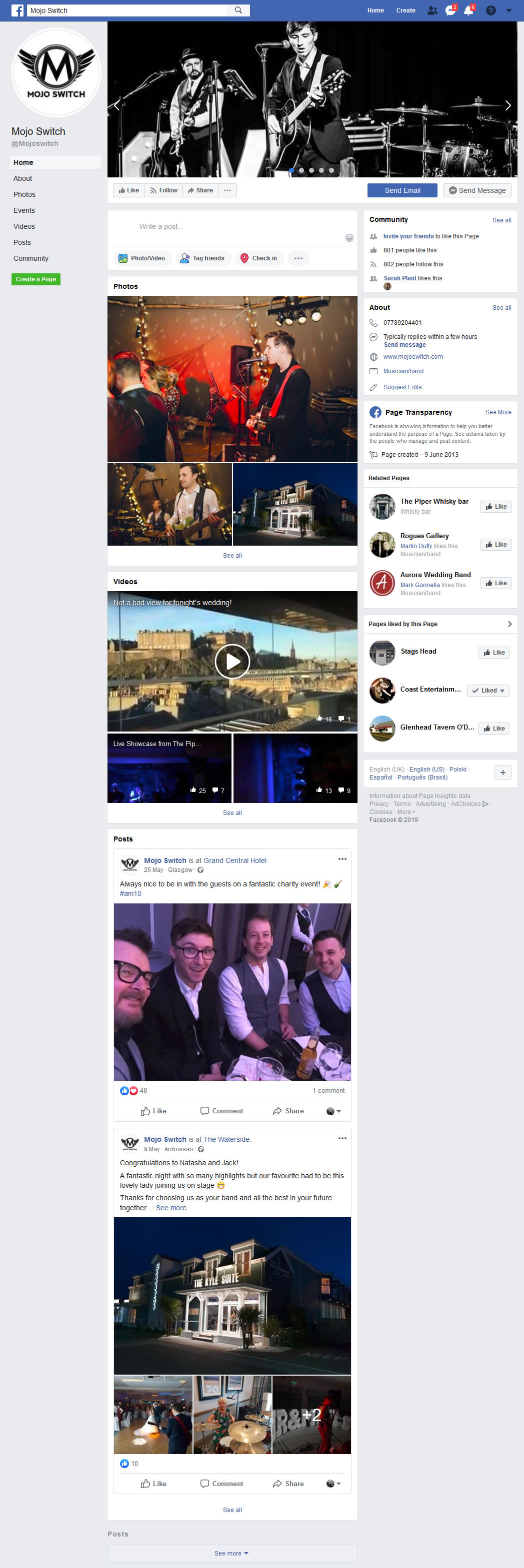Open Messenger from the top bar
The width and height of the screenshot is (524, 1568).
click(449, 10)
